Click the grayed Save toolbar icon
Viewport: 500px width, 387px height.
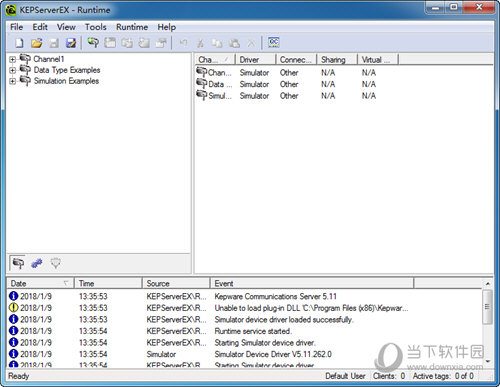[54, 43]
